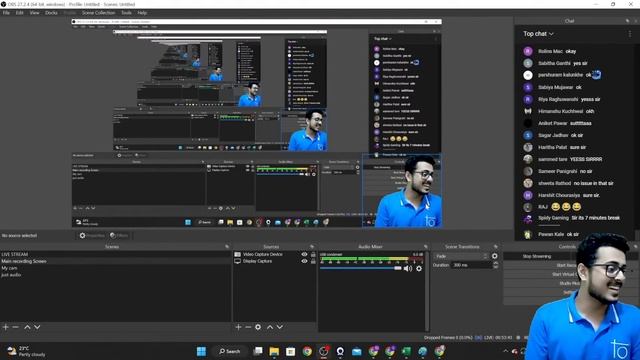This screenshot has width=640, height=360.
Task: Click the Duration 300 ms field
Action: (x=471, y=265)
